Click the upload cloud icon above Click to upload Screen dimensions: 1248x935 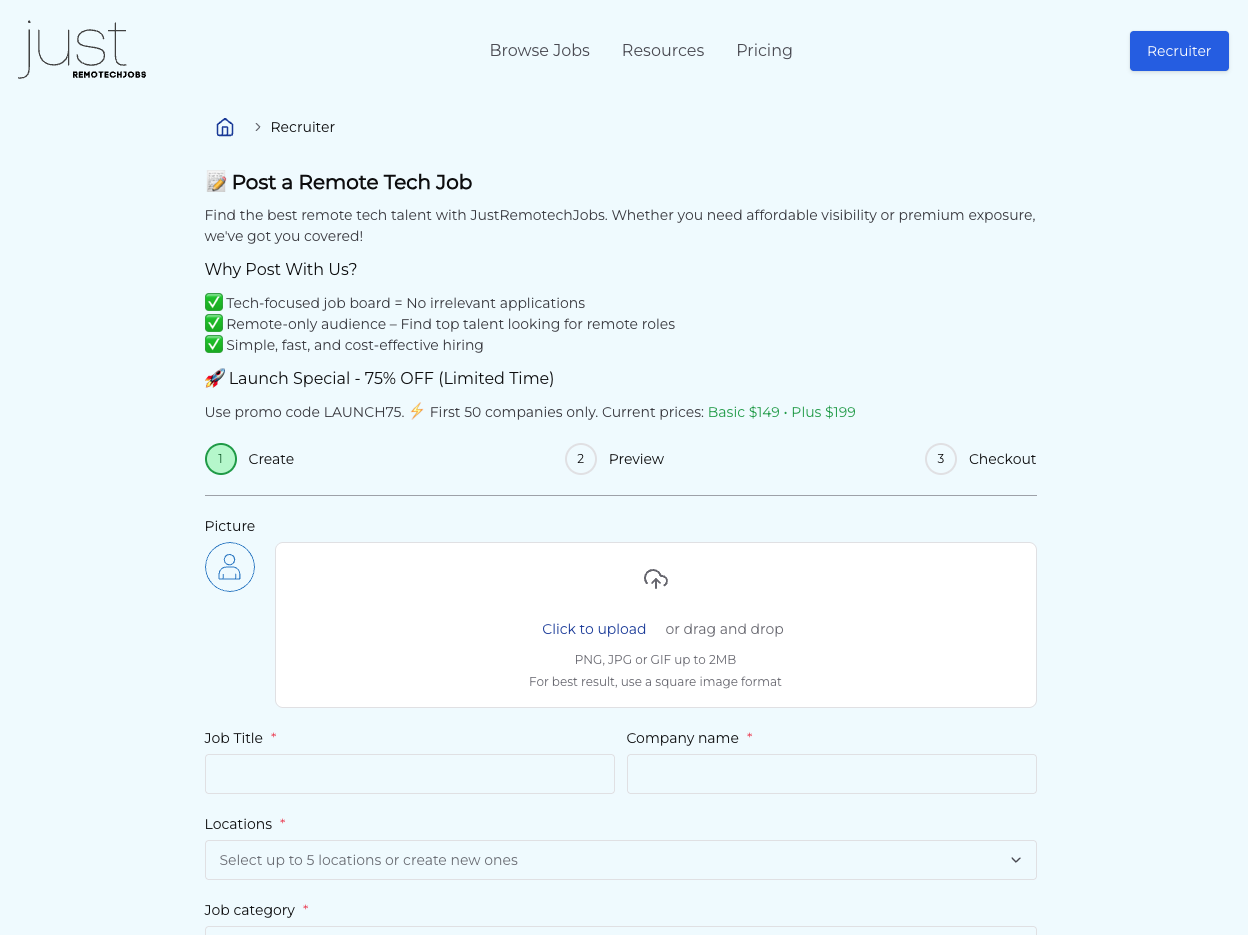[x=655, y=579]
